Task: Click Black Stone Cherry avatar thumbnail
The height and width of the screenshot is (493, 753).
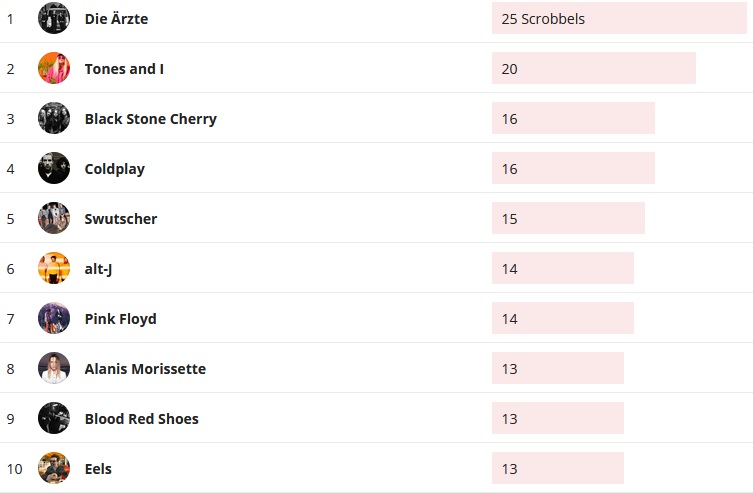Action: click(54, 118)
